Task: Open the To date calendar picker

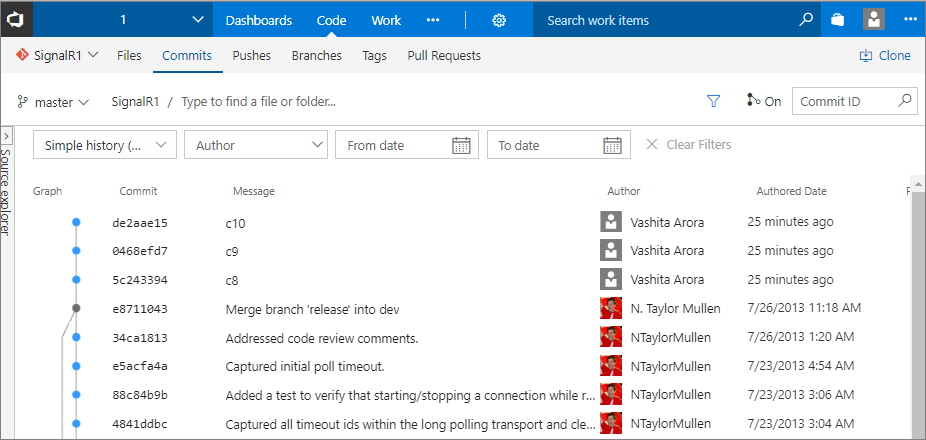Action: tap(613, 145)
